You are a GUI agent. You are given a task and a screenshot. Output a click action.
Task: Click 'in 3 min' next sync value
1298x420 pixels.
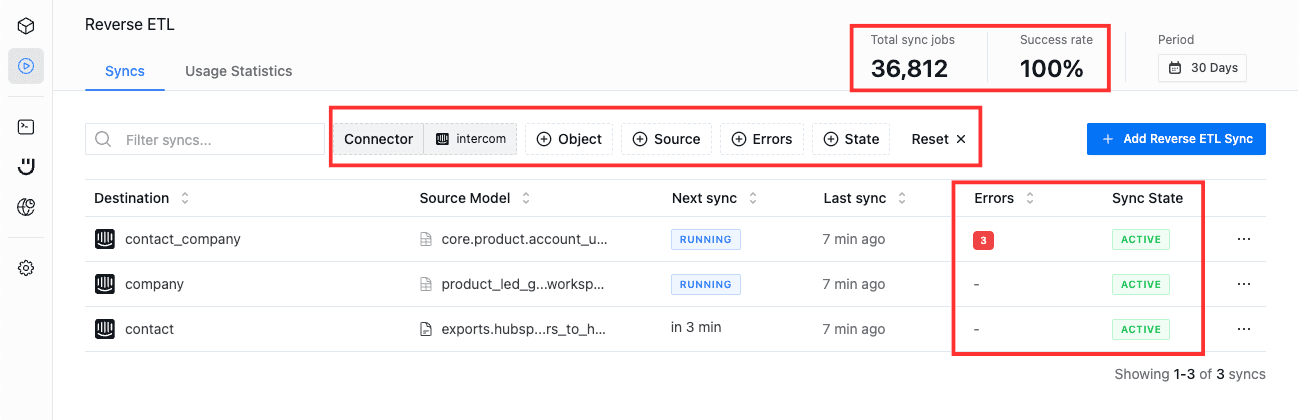tap(696, 327)
